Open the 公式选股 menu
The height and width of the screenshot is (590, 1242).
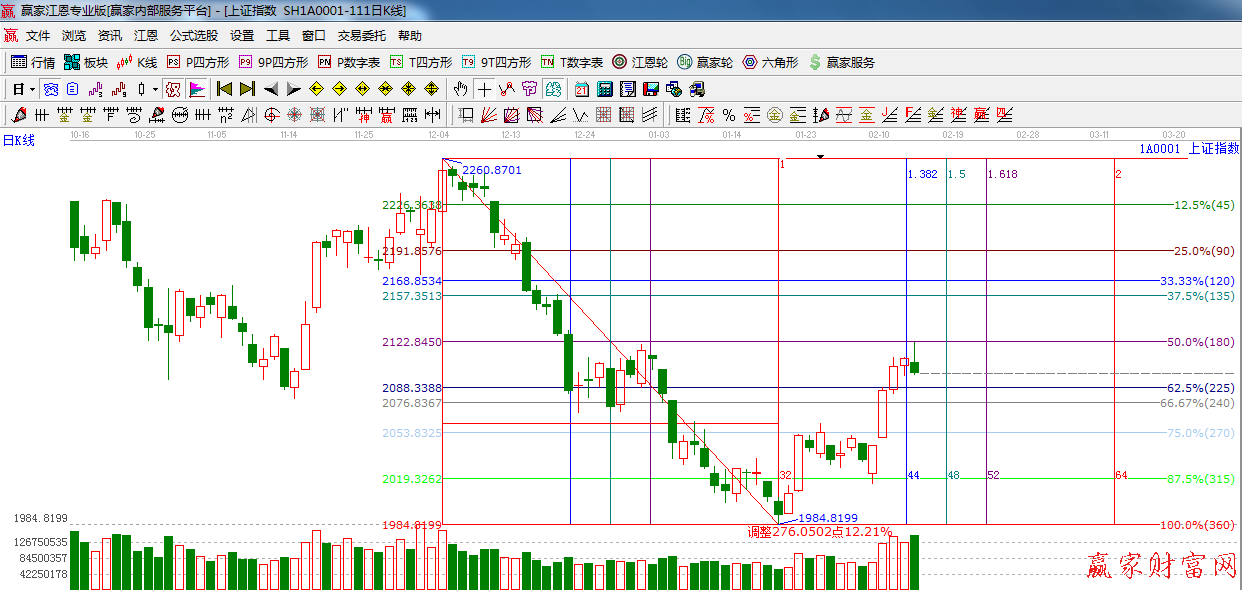tap(193, 36)
